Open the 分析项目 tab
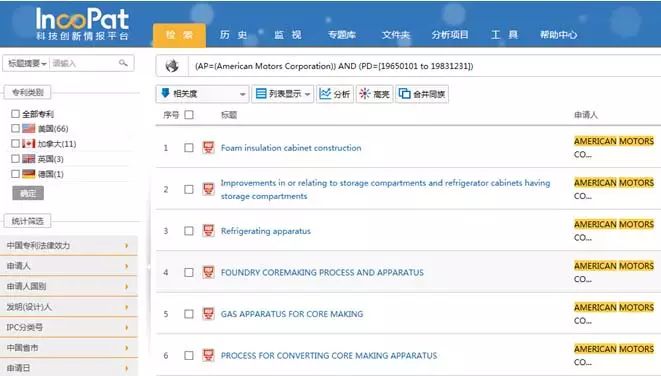The image size is (661, 376). 450,35
